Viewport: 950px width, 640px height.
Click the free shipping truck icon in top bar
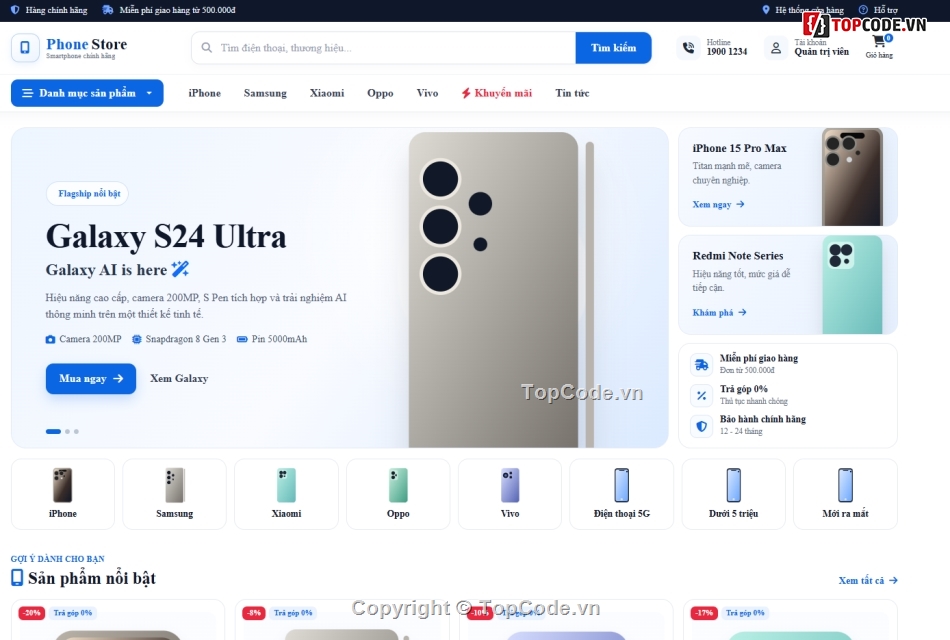108,10
